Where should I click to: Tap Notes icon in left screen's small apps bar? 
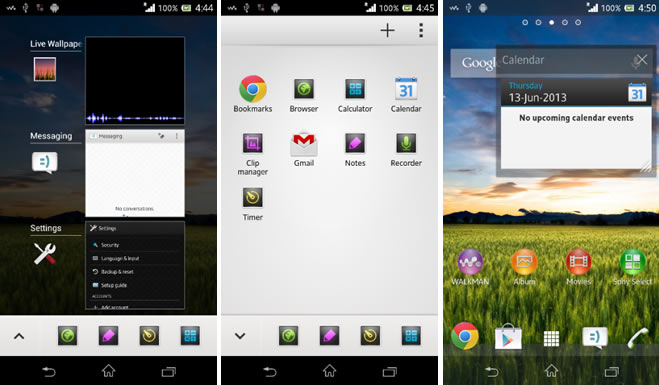(108, 336)
